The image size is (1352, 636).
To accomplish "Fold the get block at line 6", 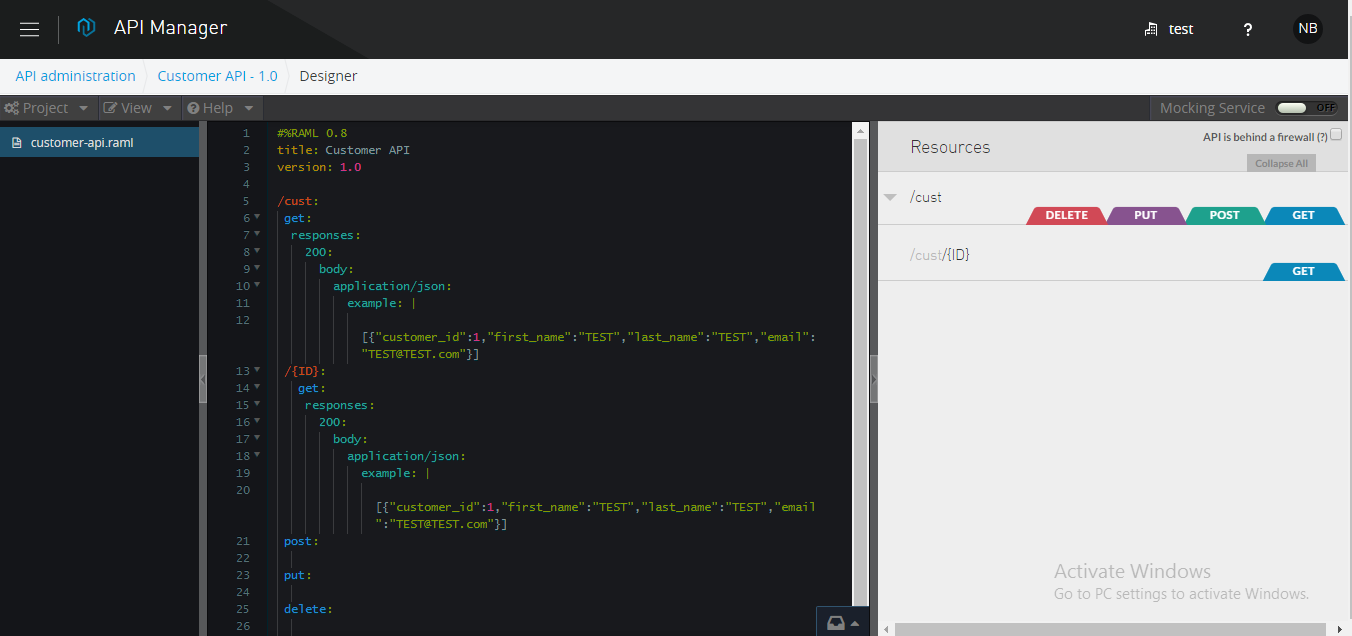I will click(x=257, y=217).
